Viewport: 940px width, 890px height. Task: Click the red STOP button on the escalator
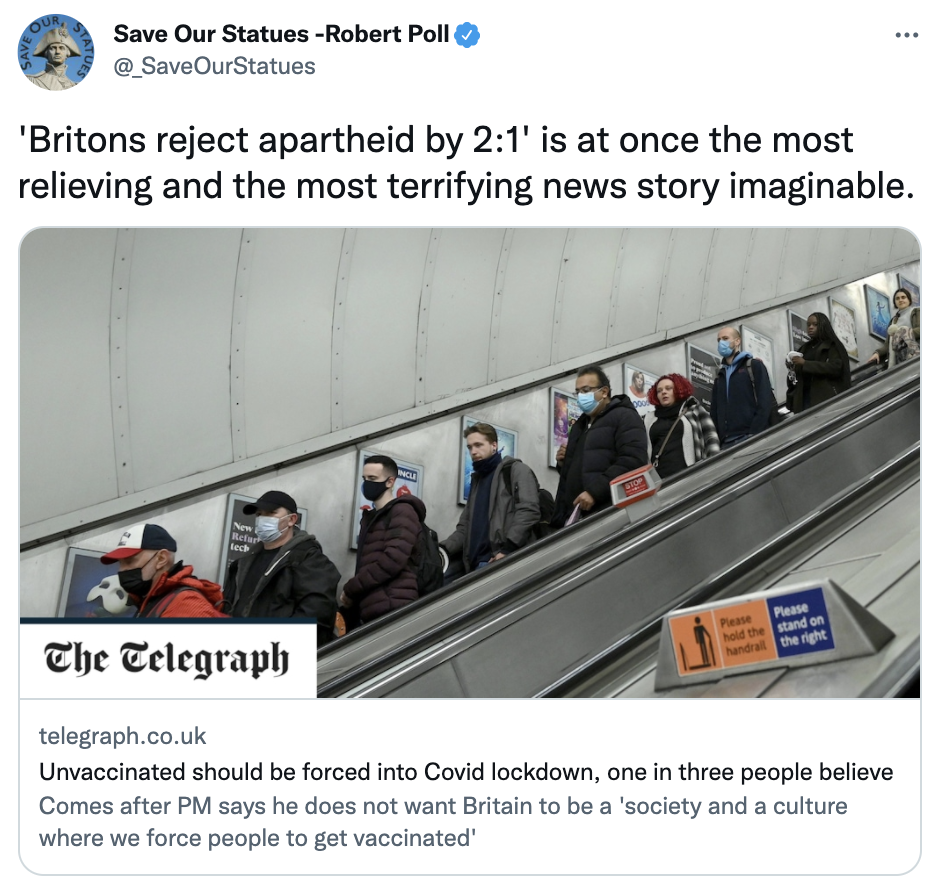(634, 485)
